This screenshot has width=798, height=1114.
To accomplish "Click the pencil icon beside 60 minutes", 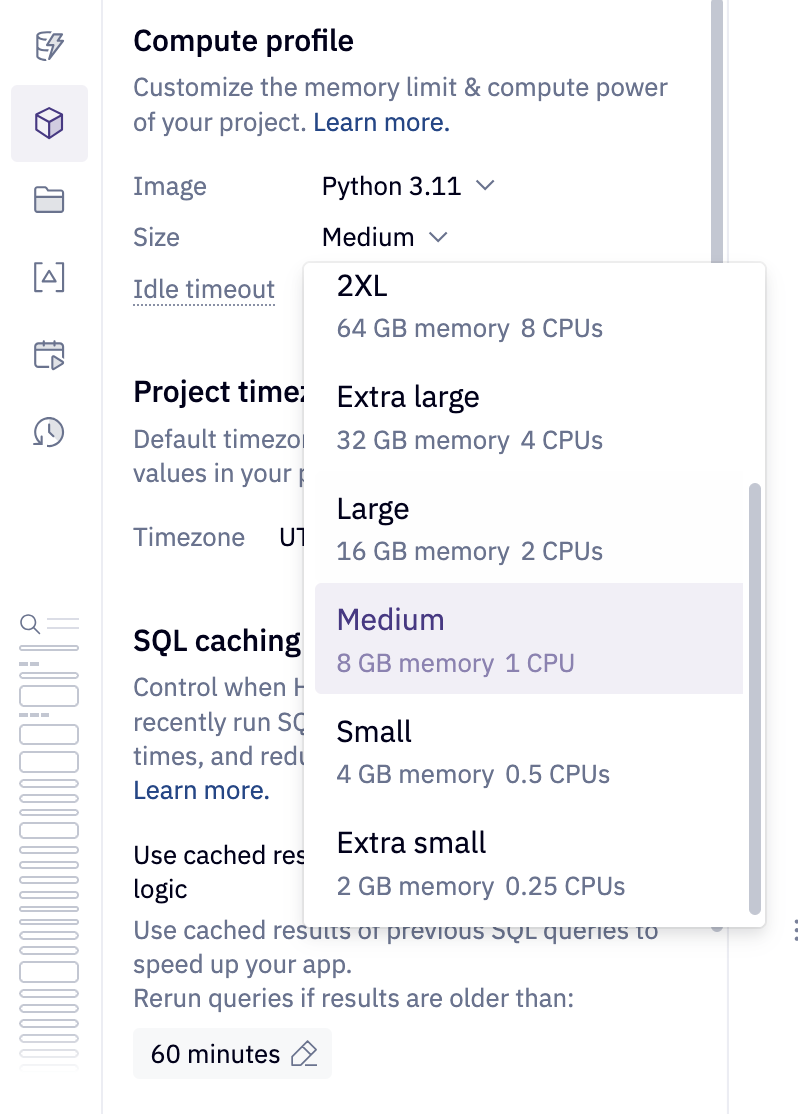I will pos(303,1053).
